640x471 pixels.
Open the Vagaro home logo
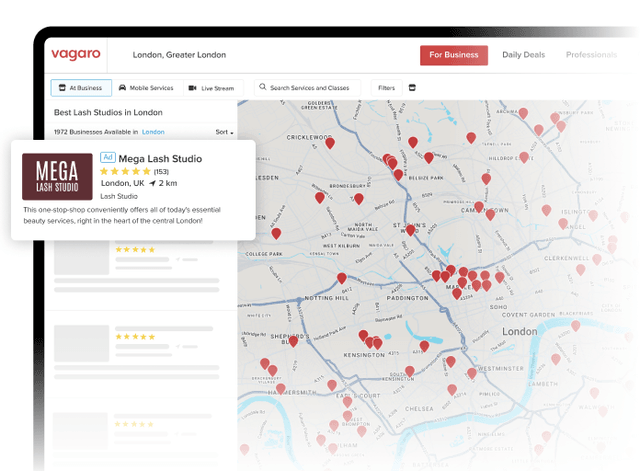pos(76,54)
